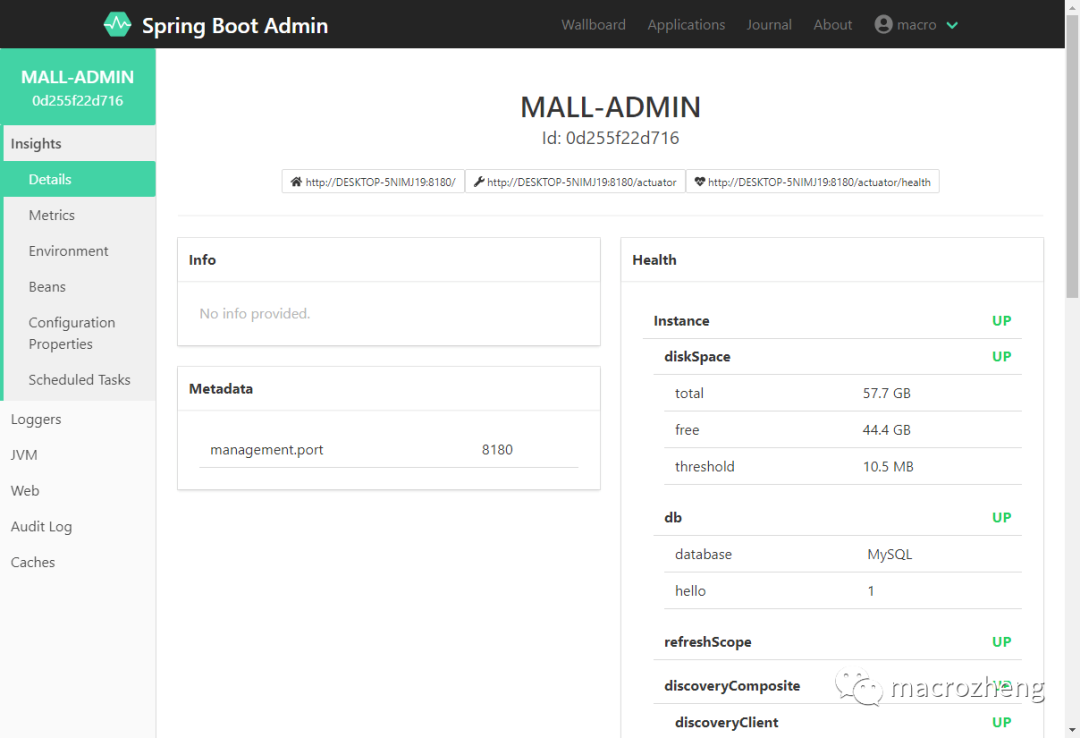Open the Applications page

[x=686, y=25]
